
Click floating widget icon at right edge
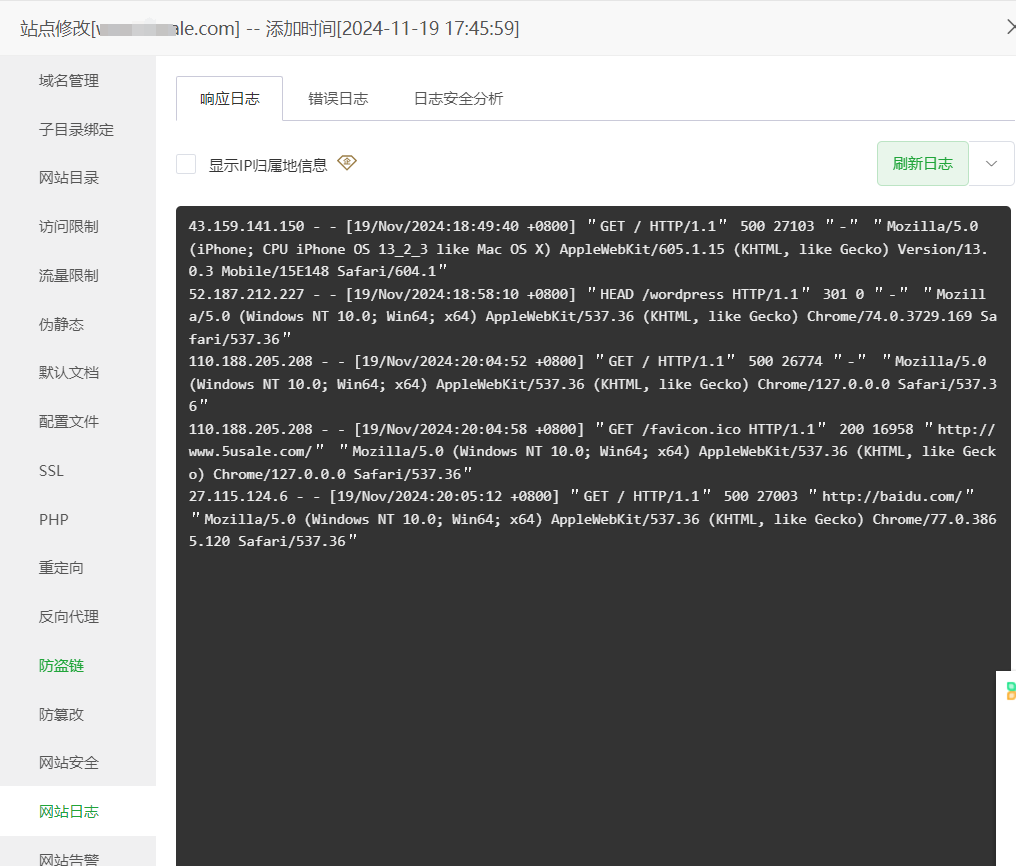tap(1010, 691)
